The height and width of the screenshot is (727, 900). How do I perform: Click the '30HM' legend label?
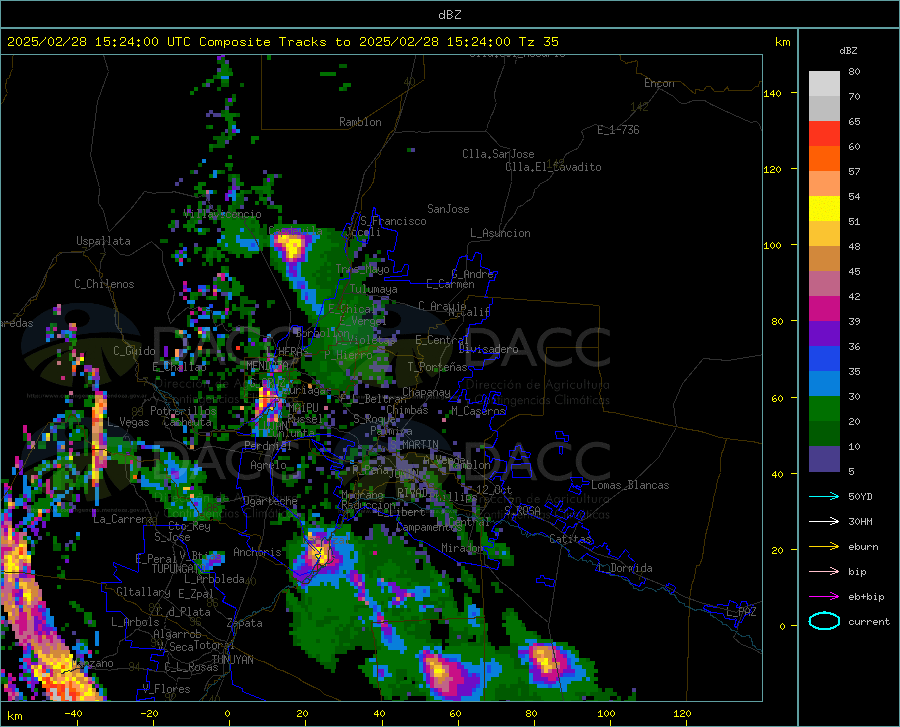(x=860, y=521)
